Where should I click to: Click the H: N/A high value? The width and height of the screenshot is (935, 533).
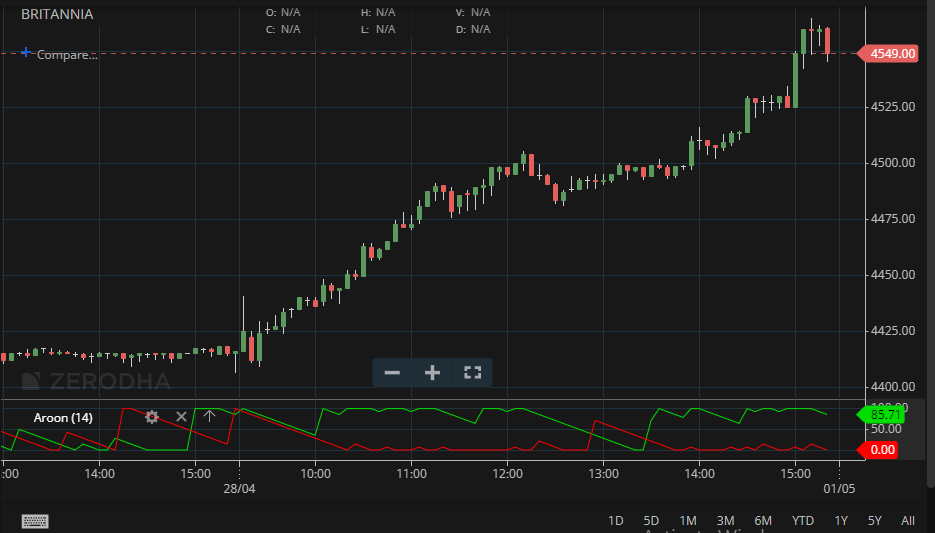click(378, 13)
